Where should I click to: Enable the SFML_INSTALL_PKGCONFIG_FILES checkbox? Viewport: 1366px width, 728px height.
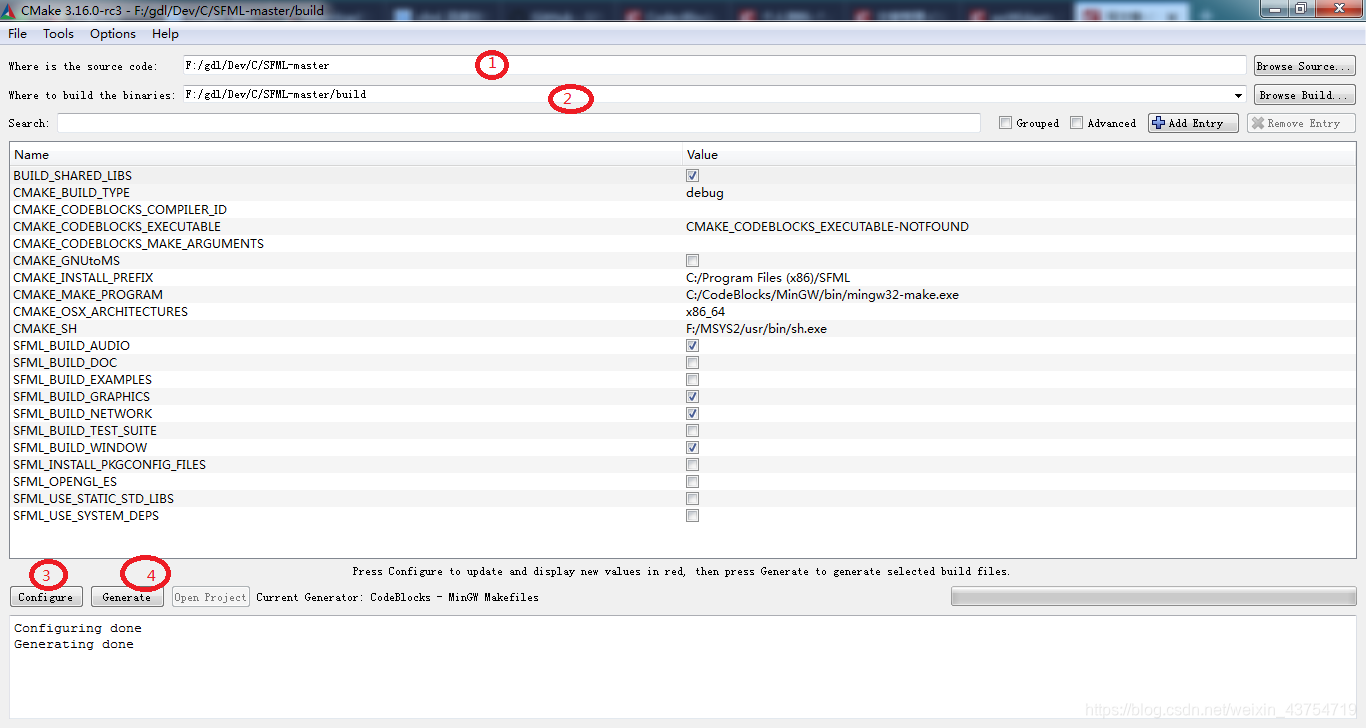(x=692, y=465)
